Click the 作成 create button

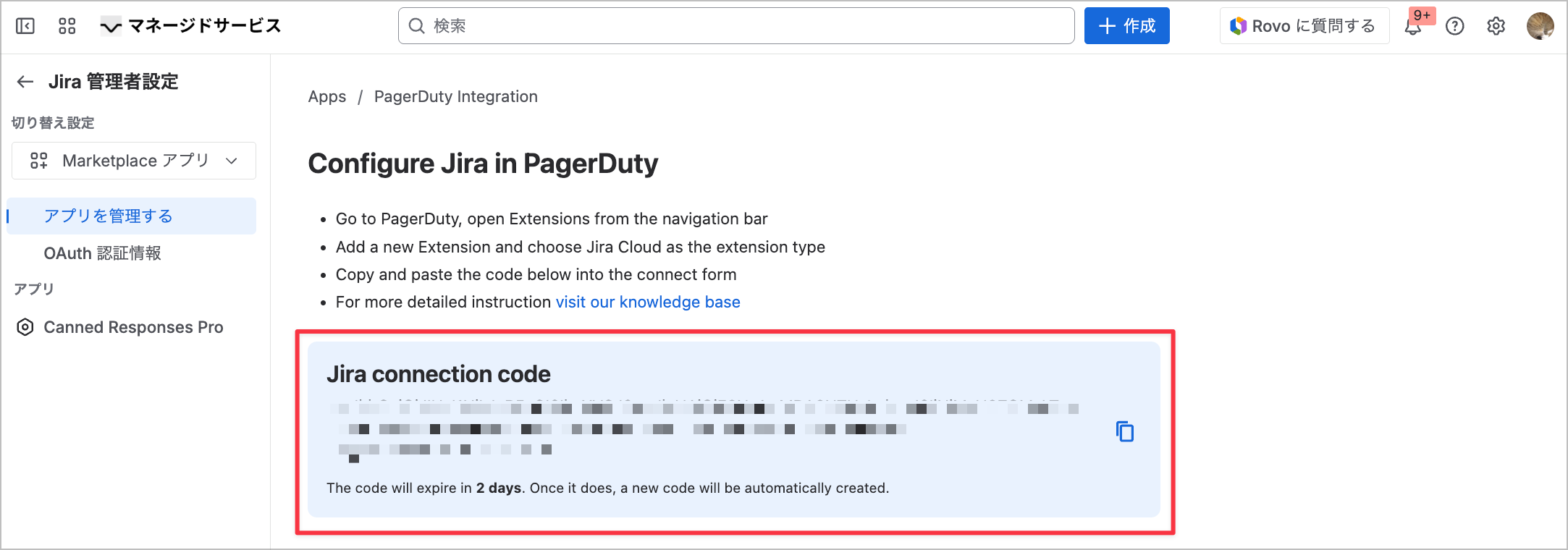coord(1126,26)
